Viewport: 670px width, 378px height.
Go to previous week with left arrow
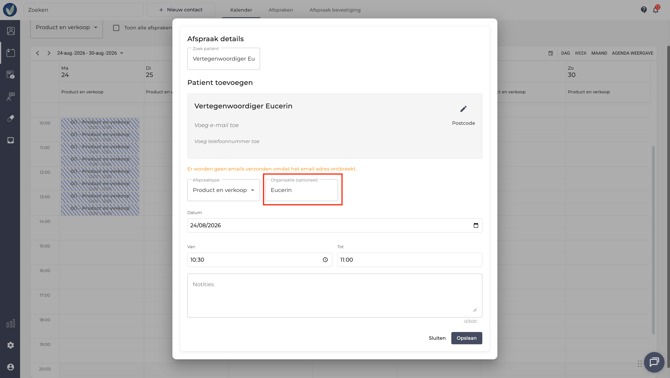pyautogui.click(x=38, y=53)
